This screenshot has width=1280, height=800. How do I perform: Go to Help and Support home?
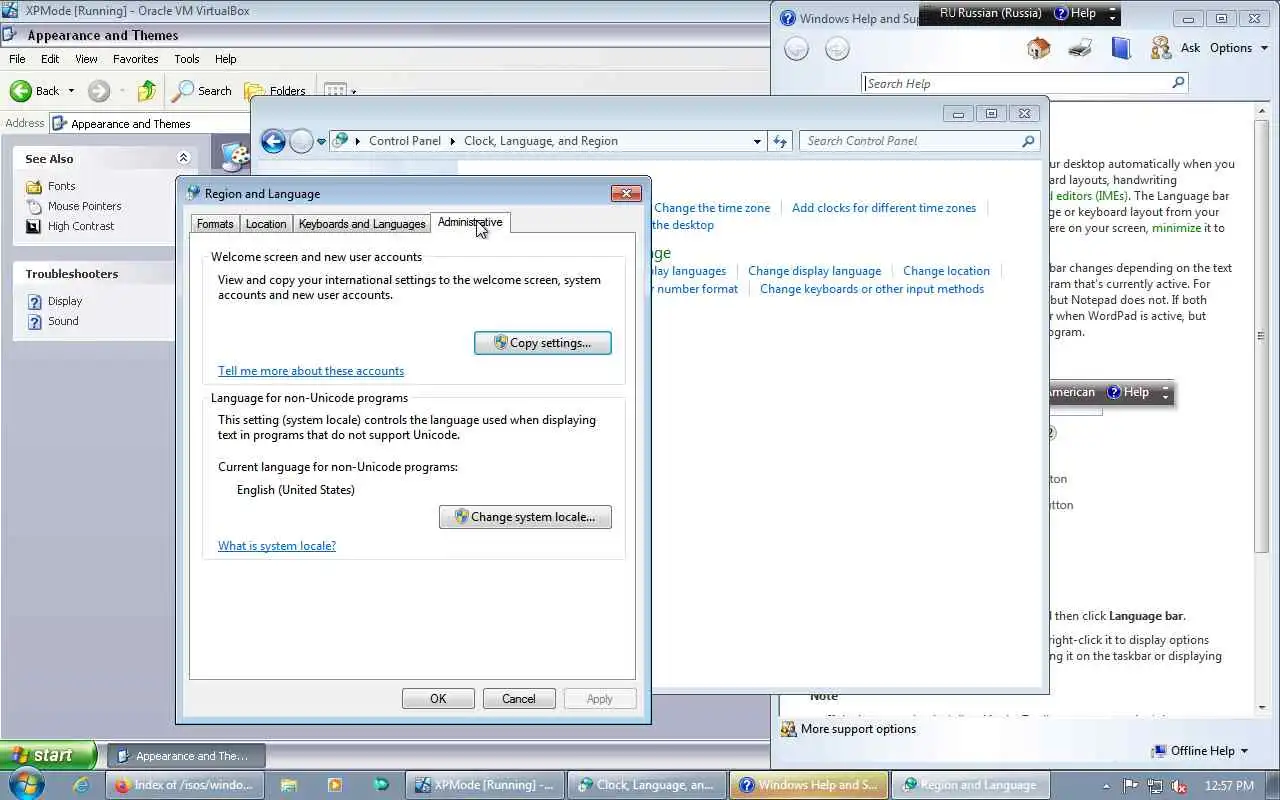click(1039, 48)
